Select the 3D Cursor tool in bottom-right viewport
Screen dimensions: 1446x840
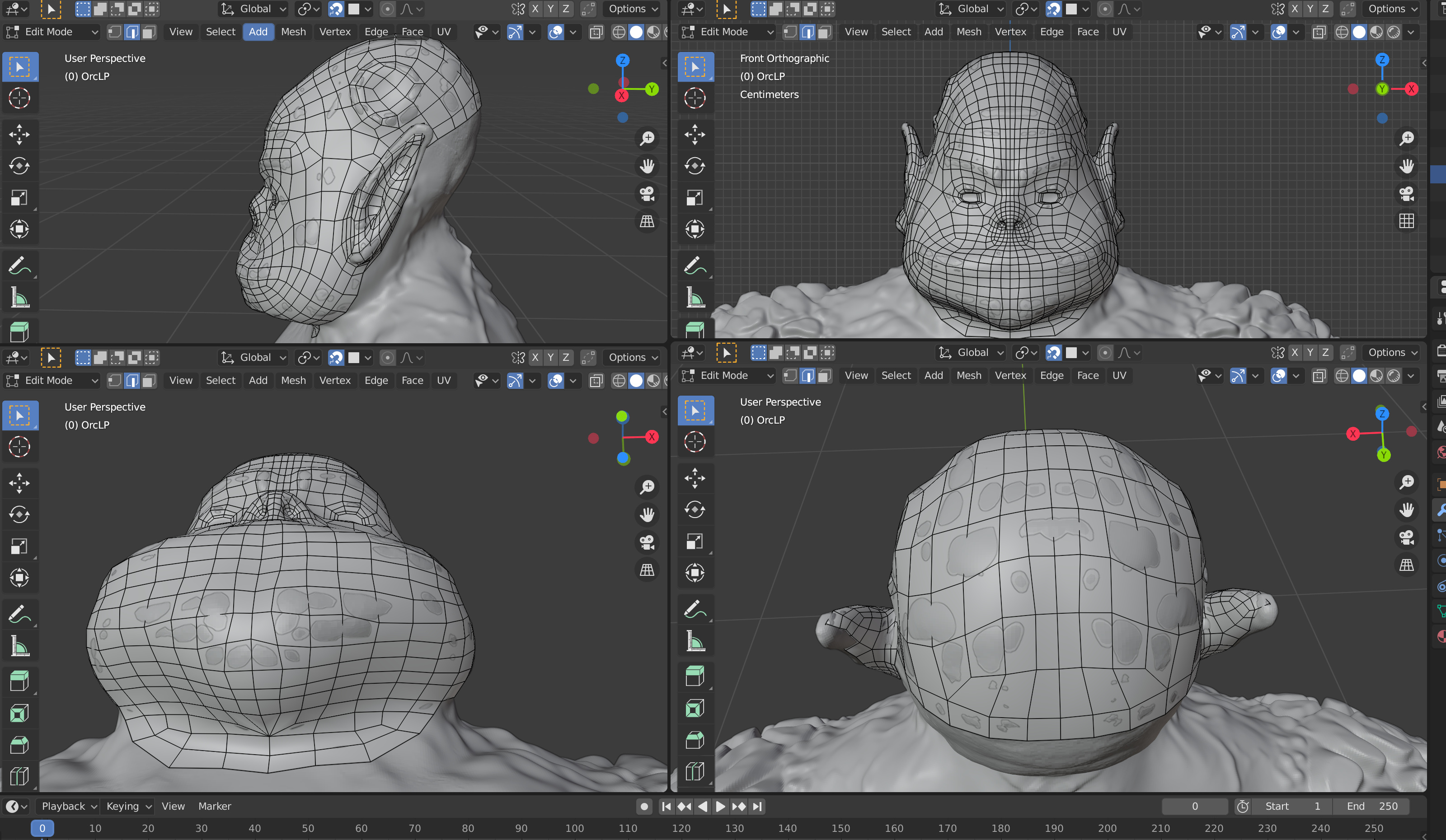(695, 442)
